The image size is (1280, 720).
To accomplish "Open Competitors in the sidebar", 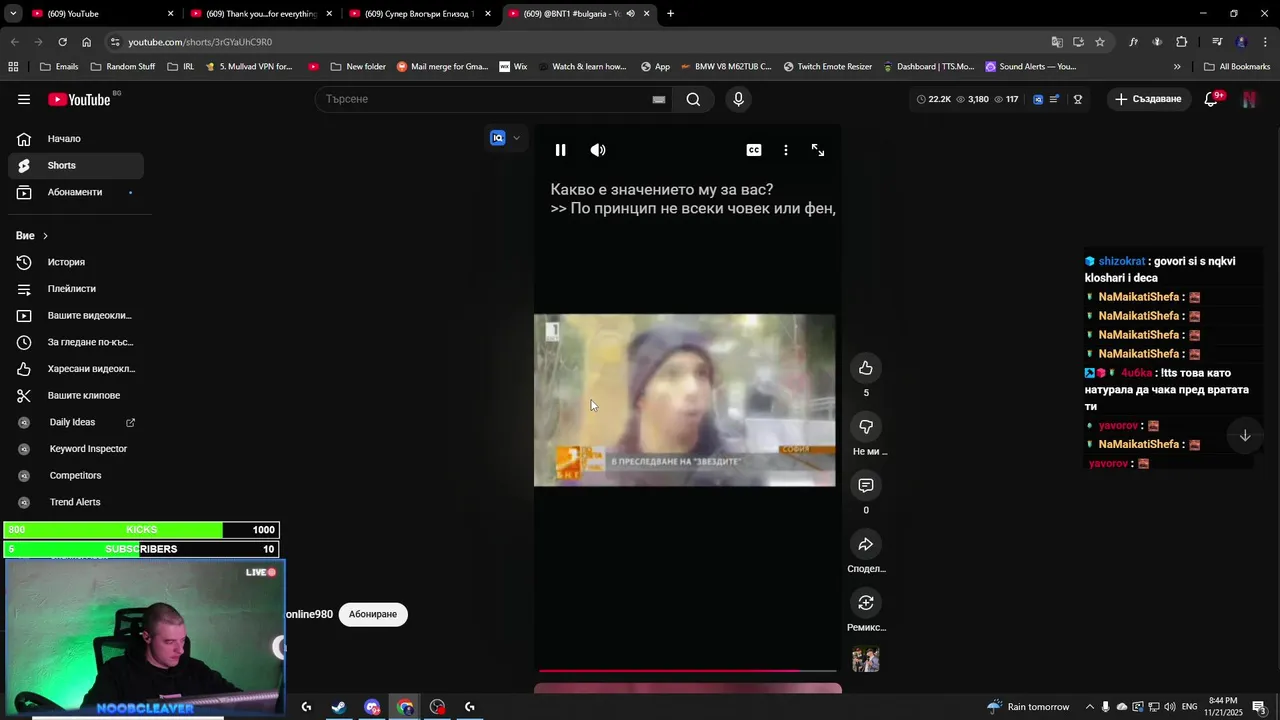I will [76, 475].
